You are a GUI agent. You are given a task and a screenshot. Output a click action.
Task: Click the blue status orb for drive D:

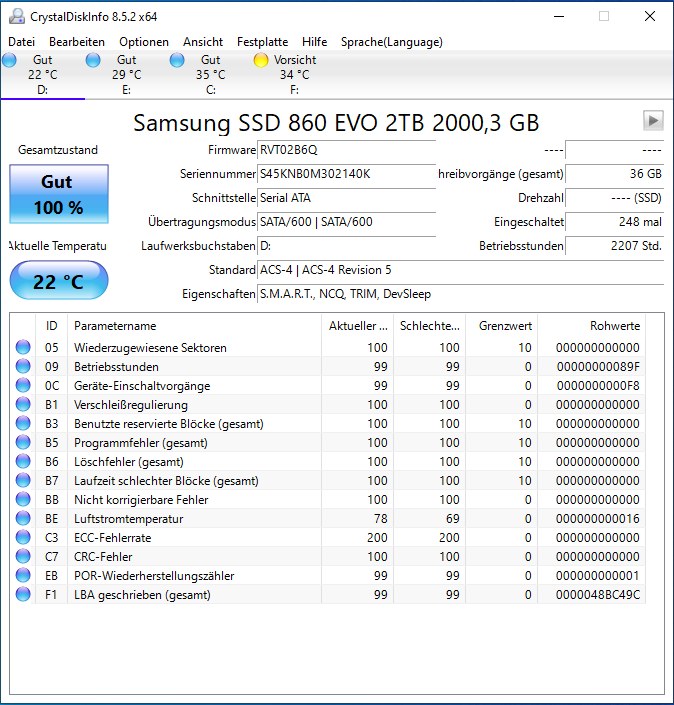(9, 60)
